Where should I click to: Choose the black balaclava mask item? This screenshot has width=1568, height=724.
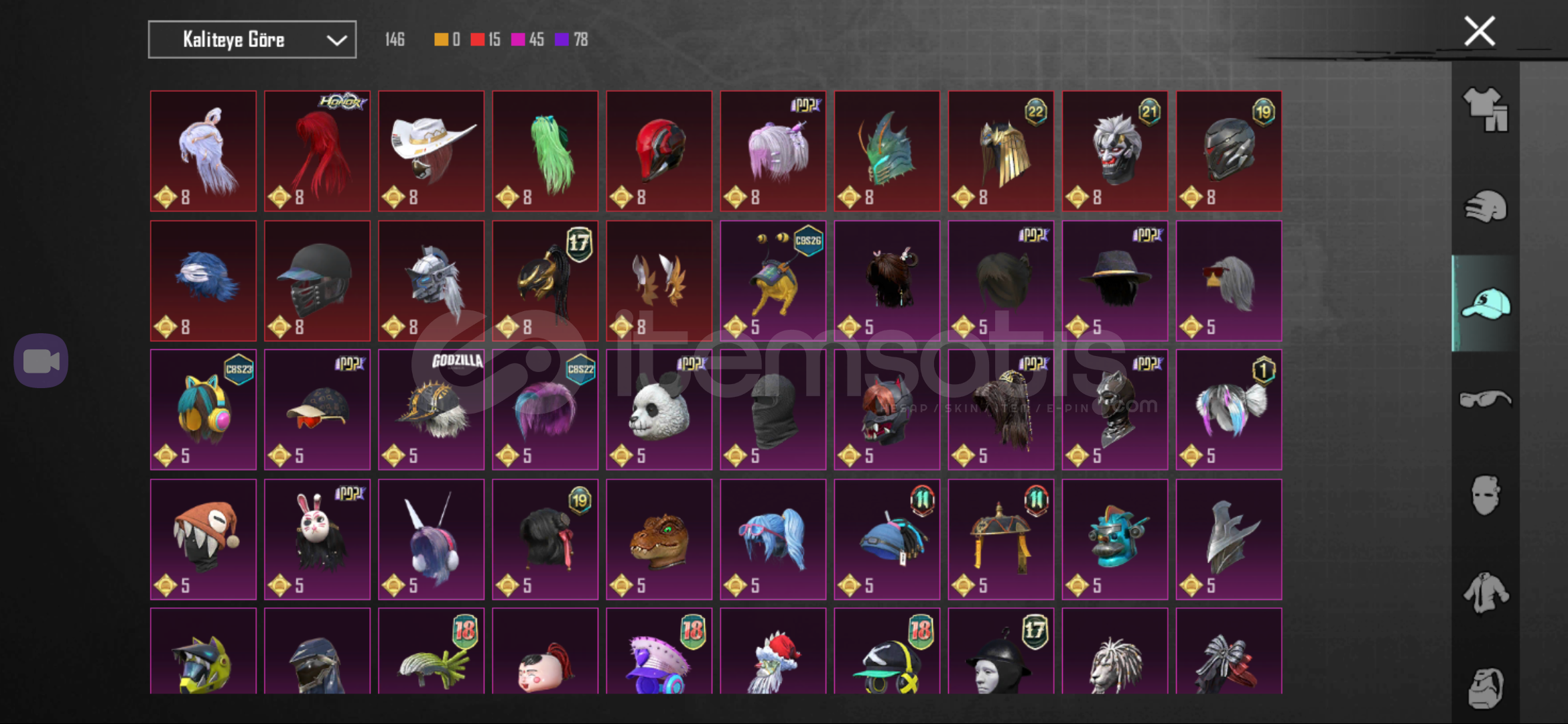pos(773,410)
